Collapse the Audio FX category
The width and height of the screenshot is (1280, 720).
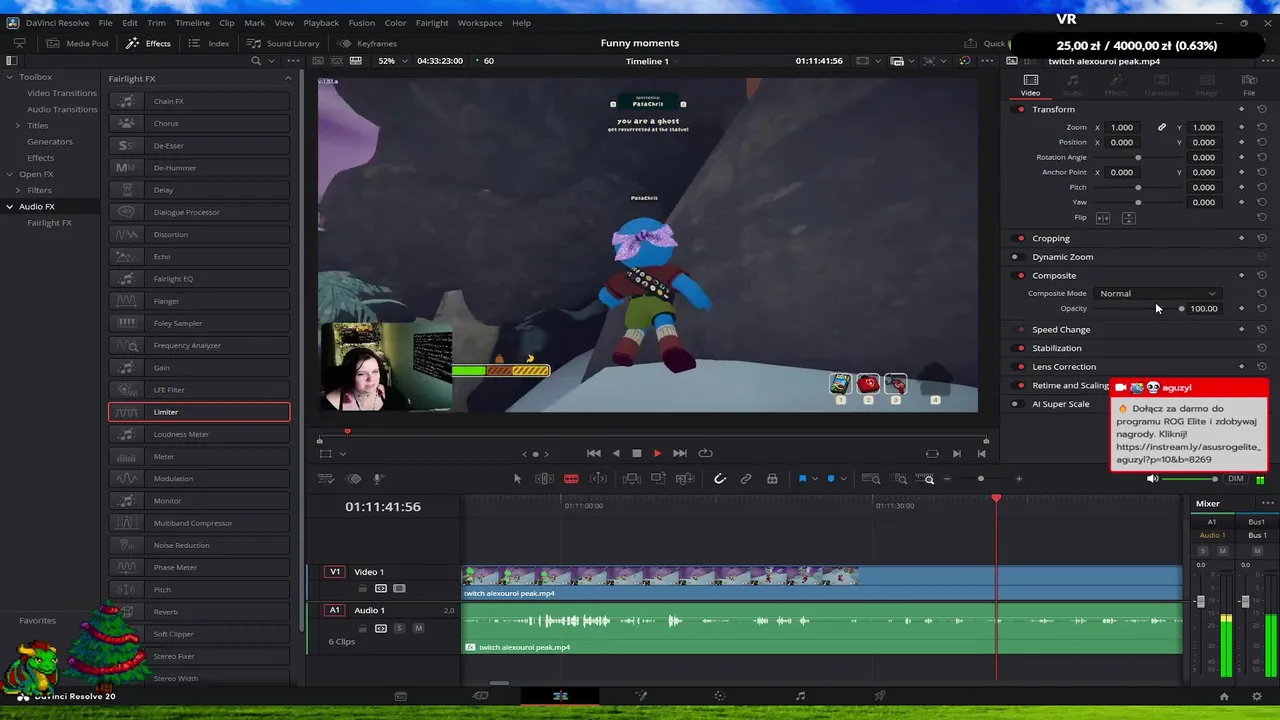click(x=10, y=206)
